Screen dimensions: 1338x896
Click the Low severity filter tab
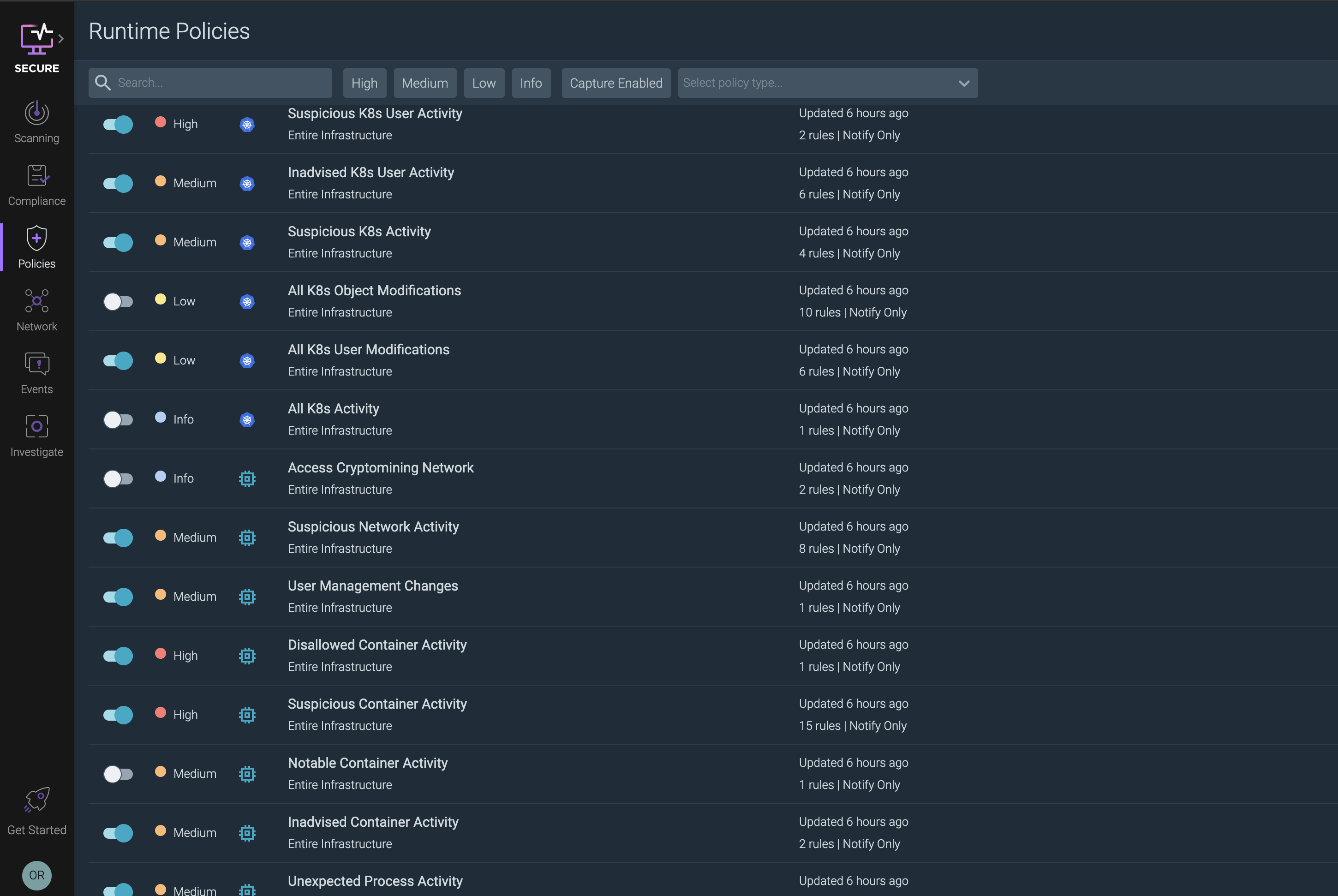pos(484,83)
